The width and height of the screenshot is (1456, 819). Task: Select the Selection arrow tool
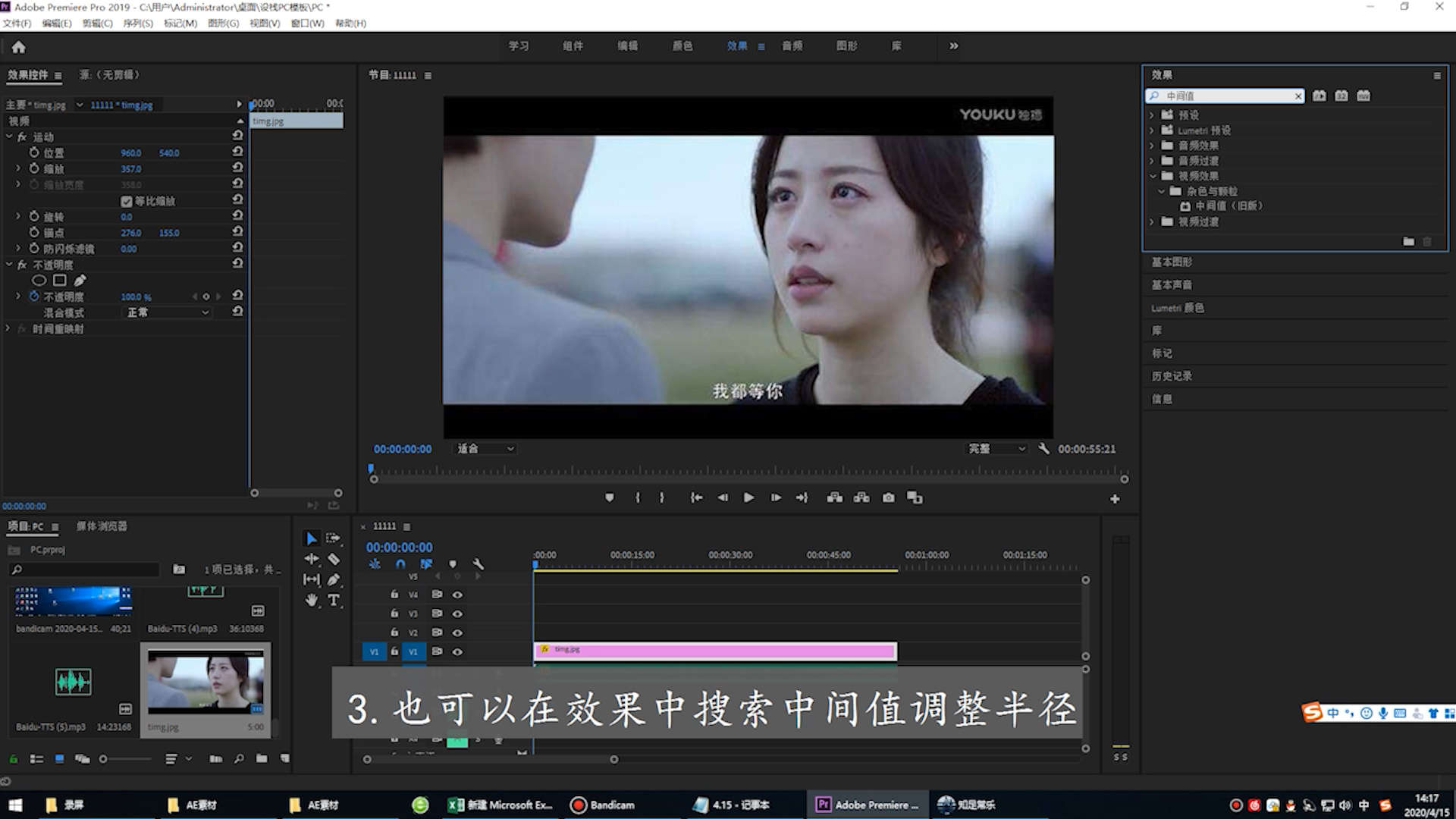click(x=311, y=538)
